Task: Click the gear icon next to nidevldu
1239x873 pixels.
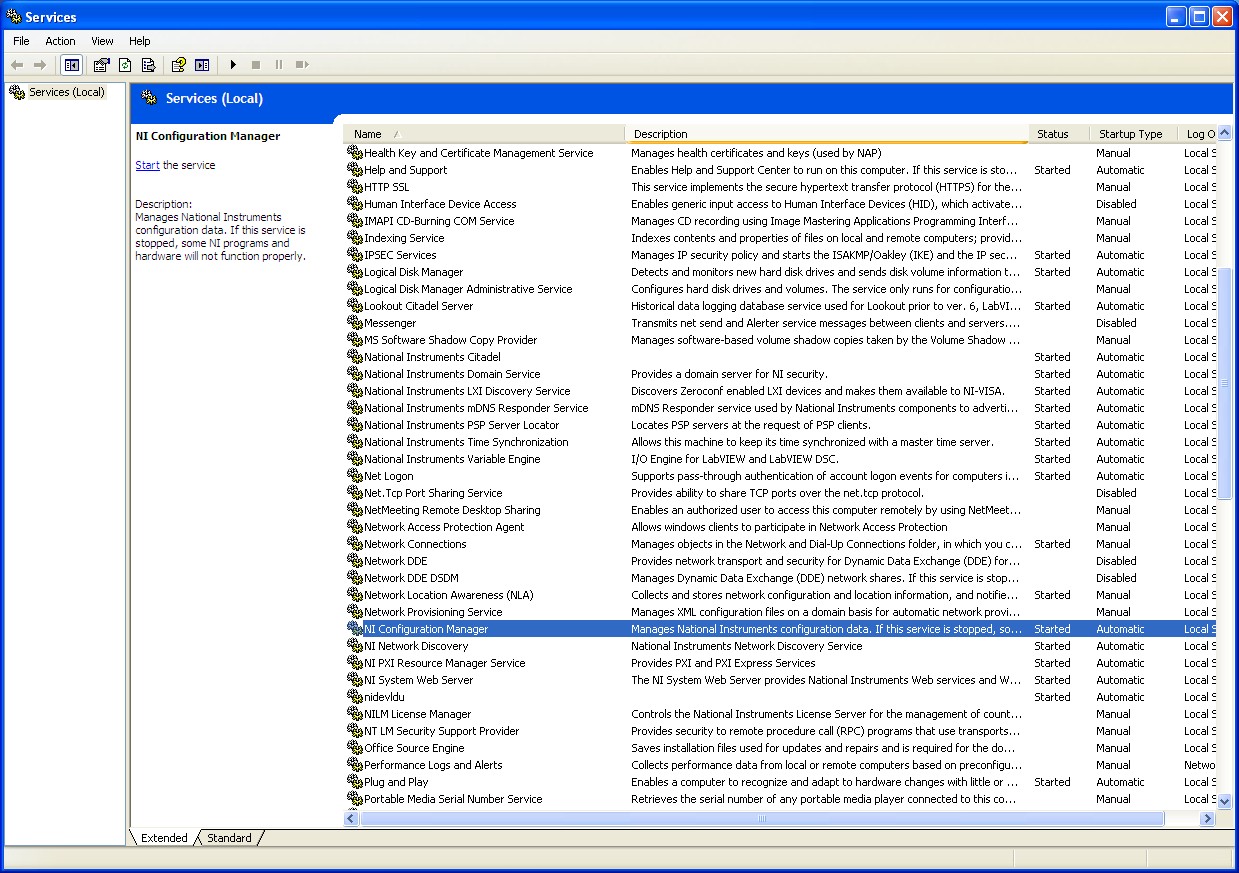Action: click(354, 697)
